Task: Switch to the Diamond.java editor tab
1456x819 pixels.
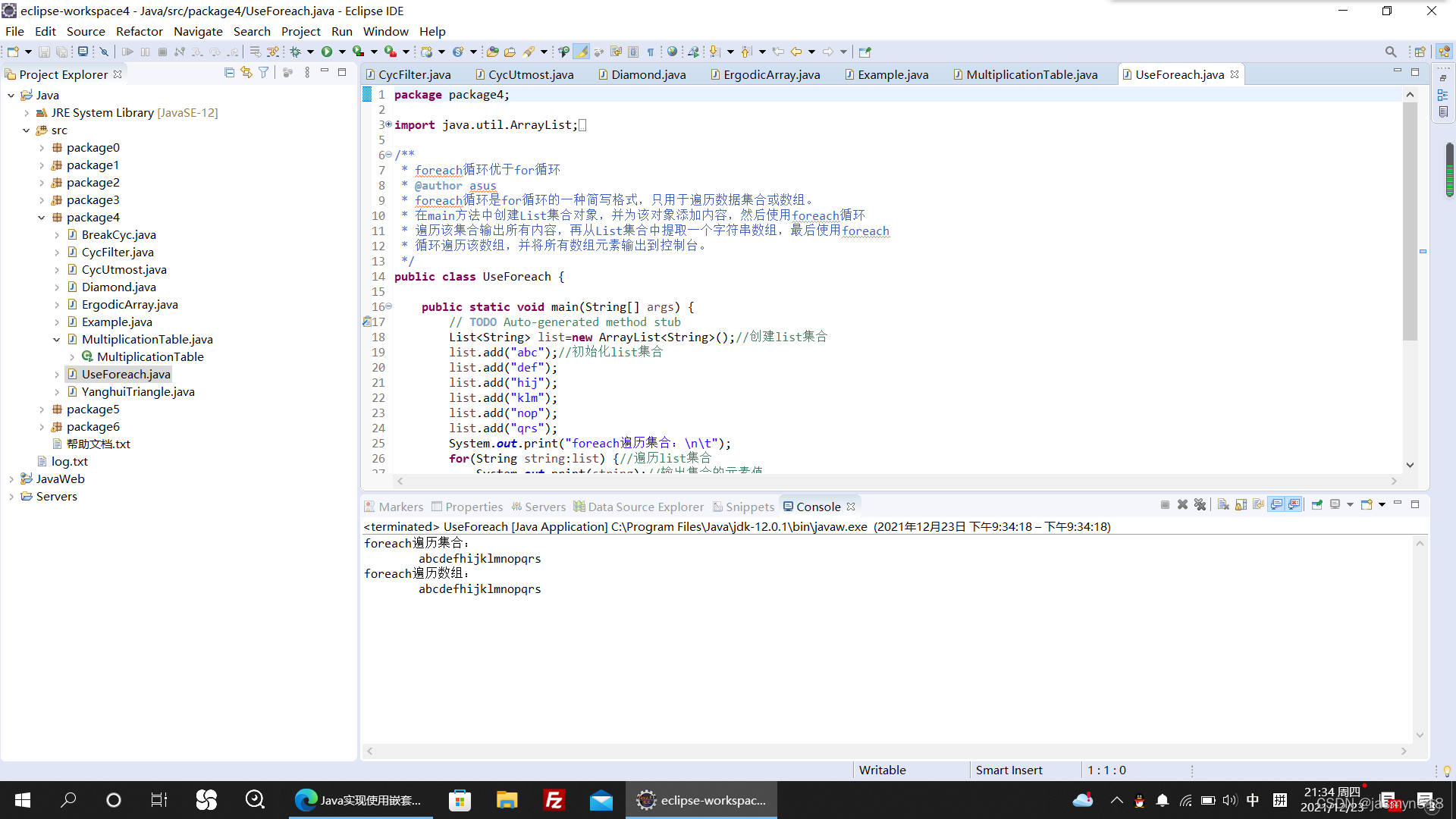Action: tap(642, 74)
